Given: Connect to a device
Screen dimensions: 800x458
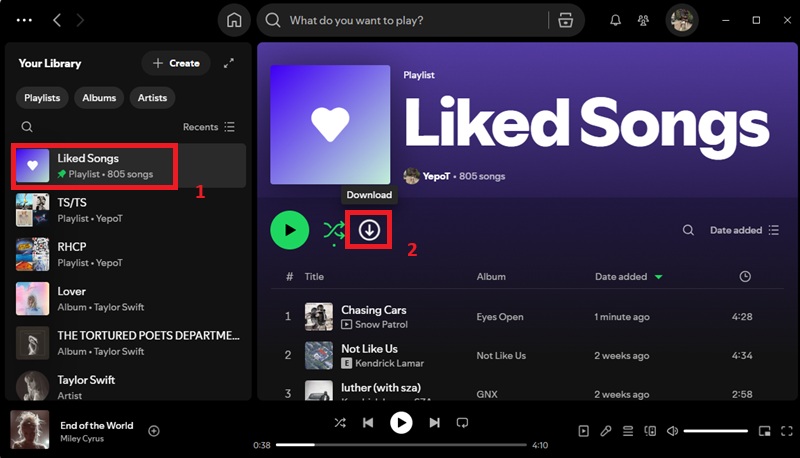Looking at the screenshot, I should pyautogui.click(x=650, y=431).
